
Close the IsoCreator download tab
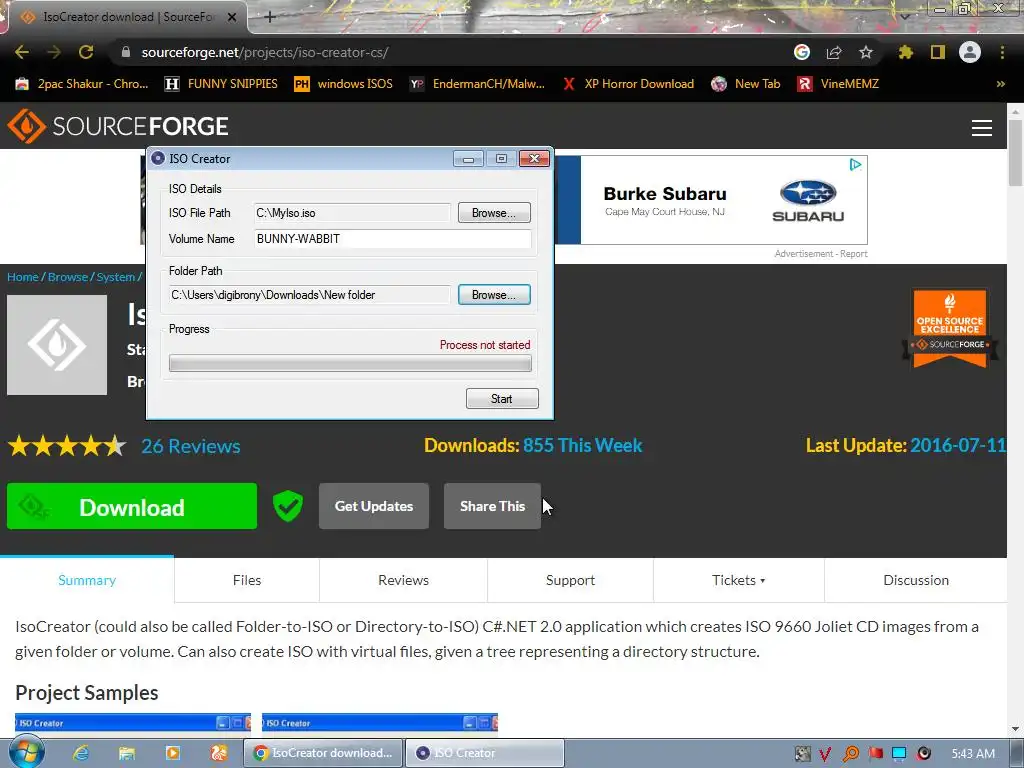pos(232,17)
